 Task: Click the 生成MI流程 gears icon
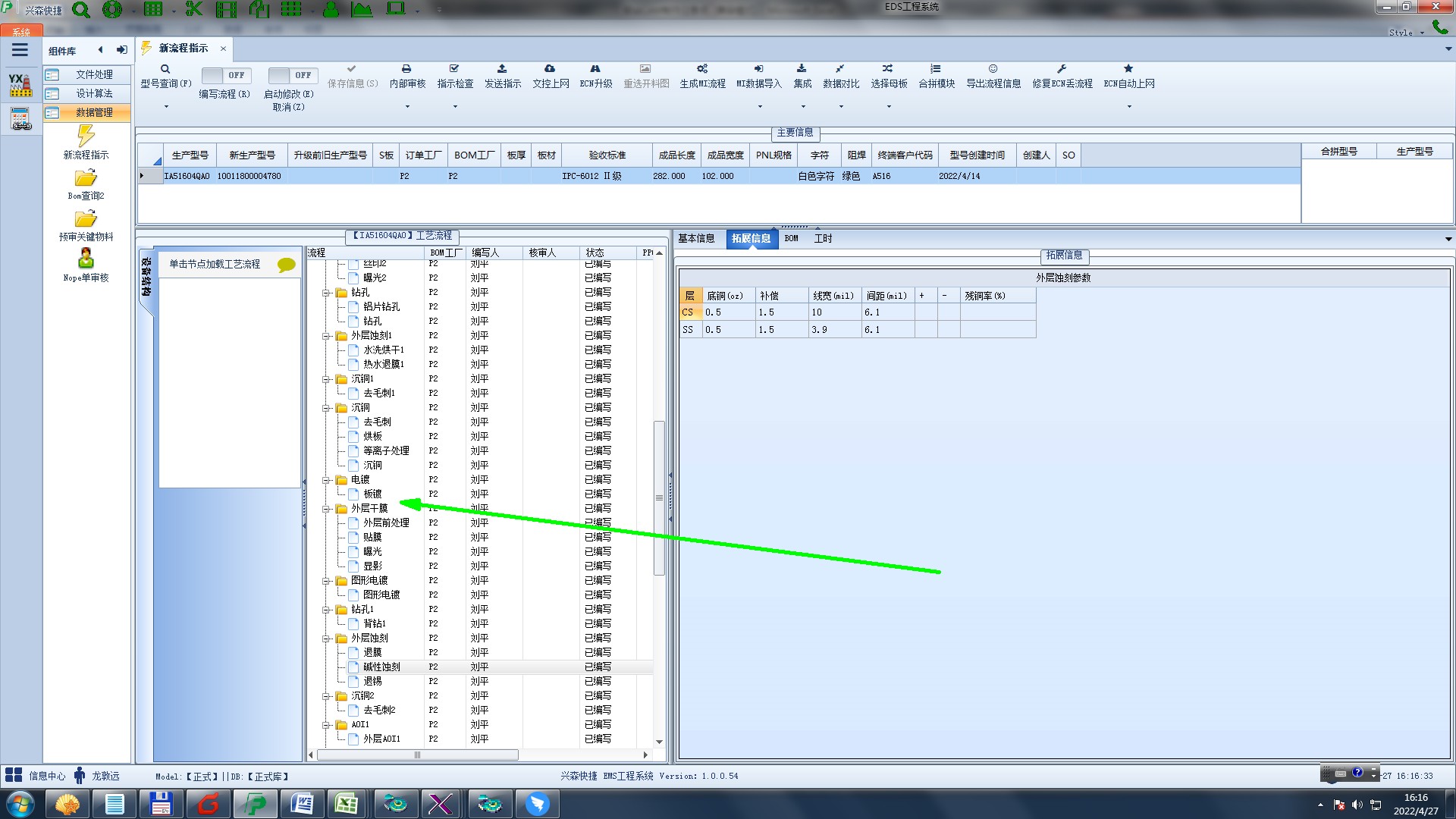pos(702,69)
